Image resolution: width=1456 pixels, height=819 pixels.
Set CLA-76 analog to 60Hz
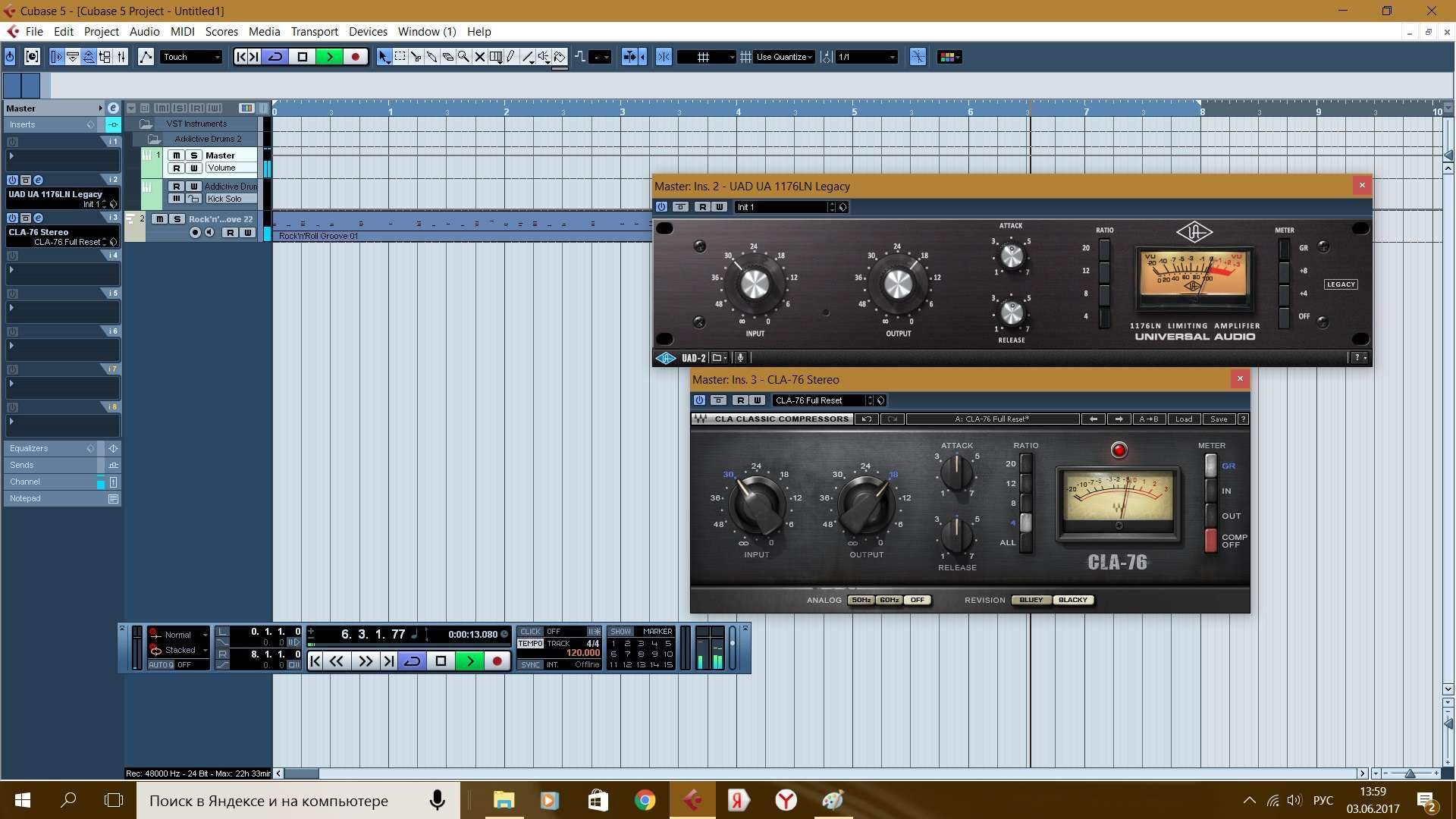(x=889, y=600)
